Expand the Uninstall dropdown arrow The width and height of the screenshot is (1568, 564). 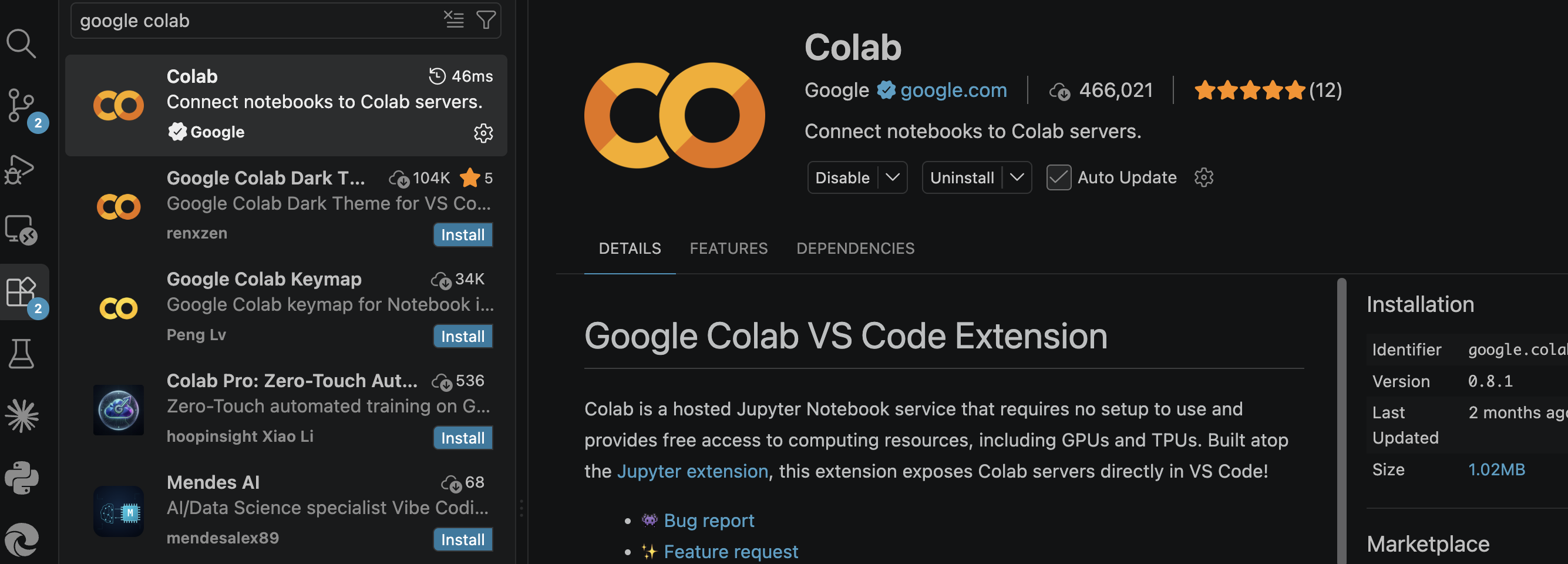1017,177
